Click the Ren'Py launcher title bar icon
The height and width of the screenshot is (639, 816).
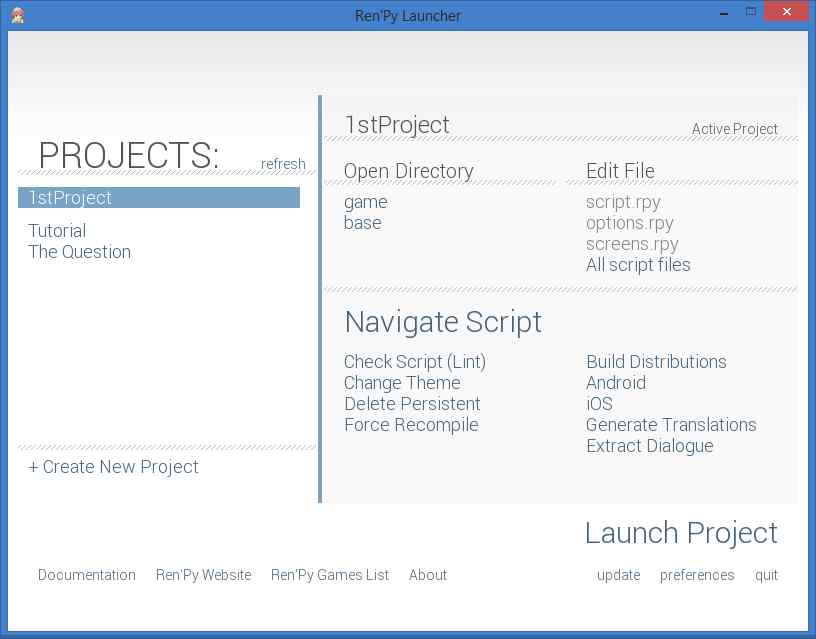tap(17, 16)
